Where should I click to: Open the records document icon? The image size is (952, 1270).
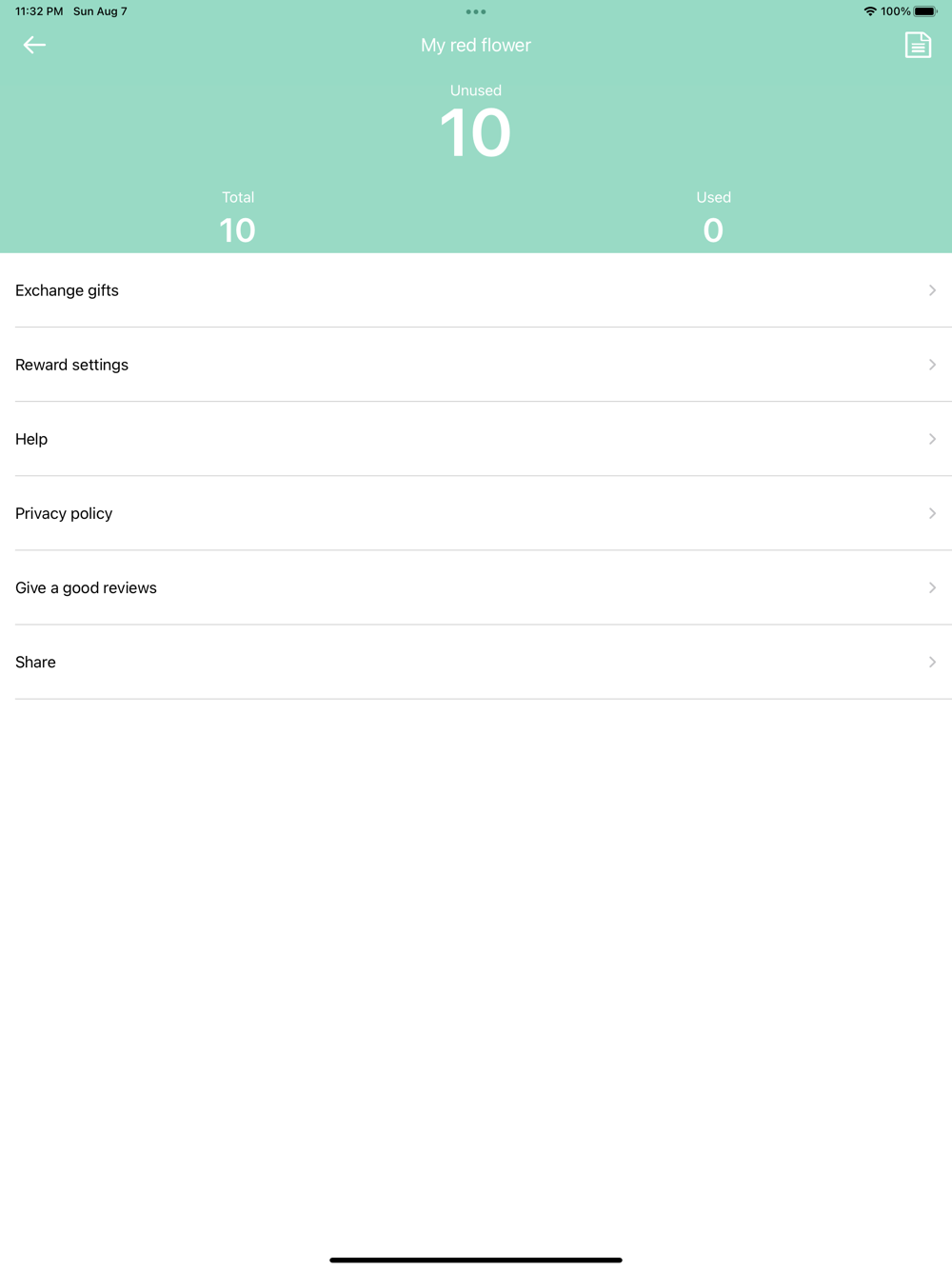(918, 45)
